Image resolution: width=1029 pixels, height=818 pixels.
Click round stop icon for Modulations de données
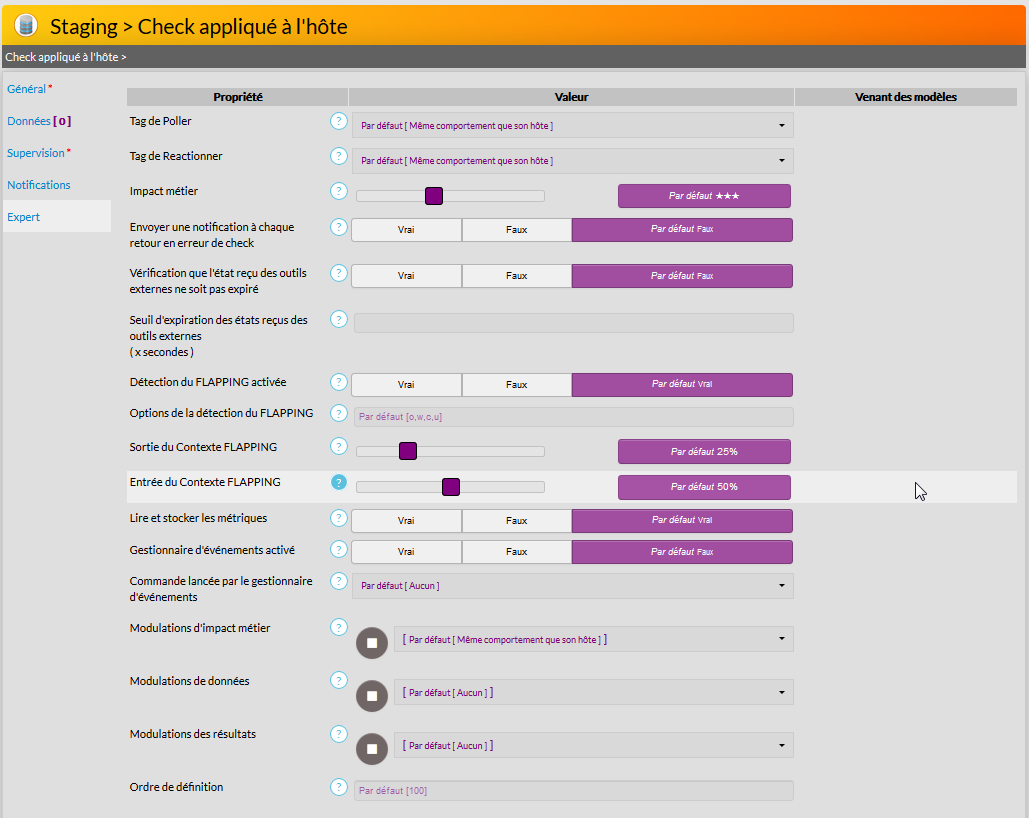click(372, 695)
